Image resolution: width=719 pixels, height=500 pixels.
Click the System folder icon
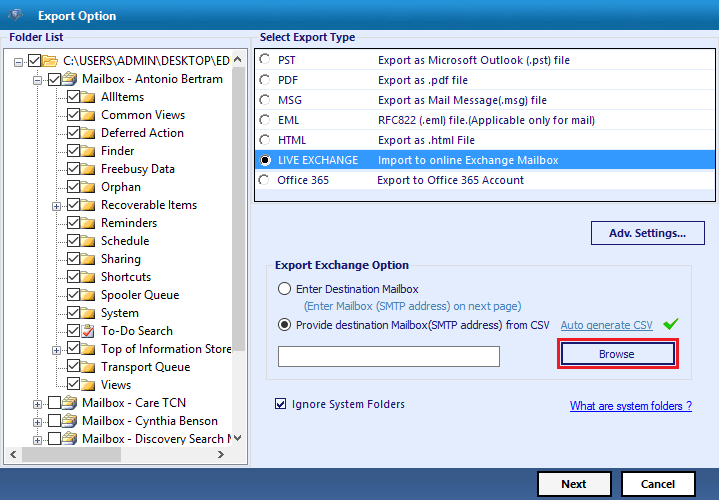88,313
